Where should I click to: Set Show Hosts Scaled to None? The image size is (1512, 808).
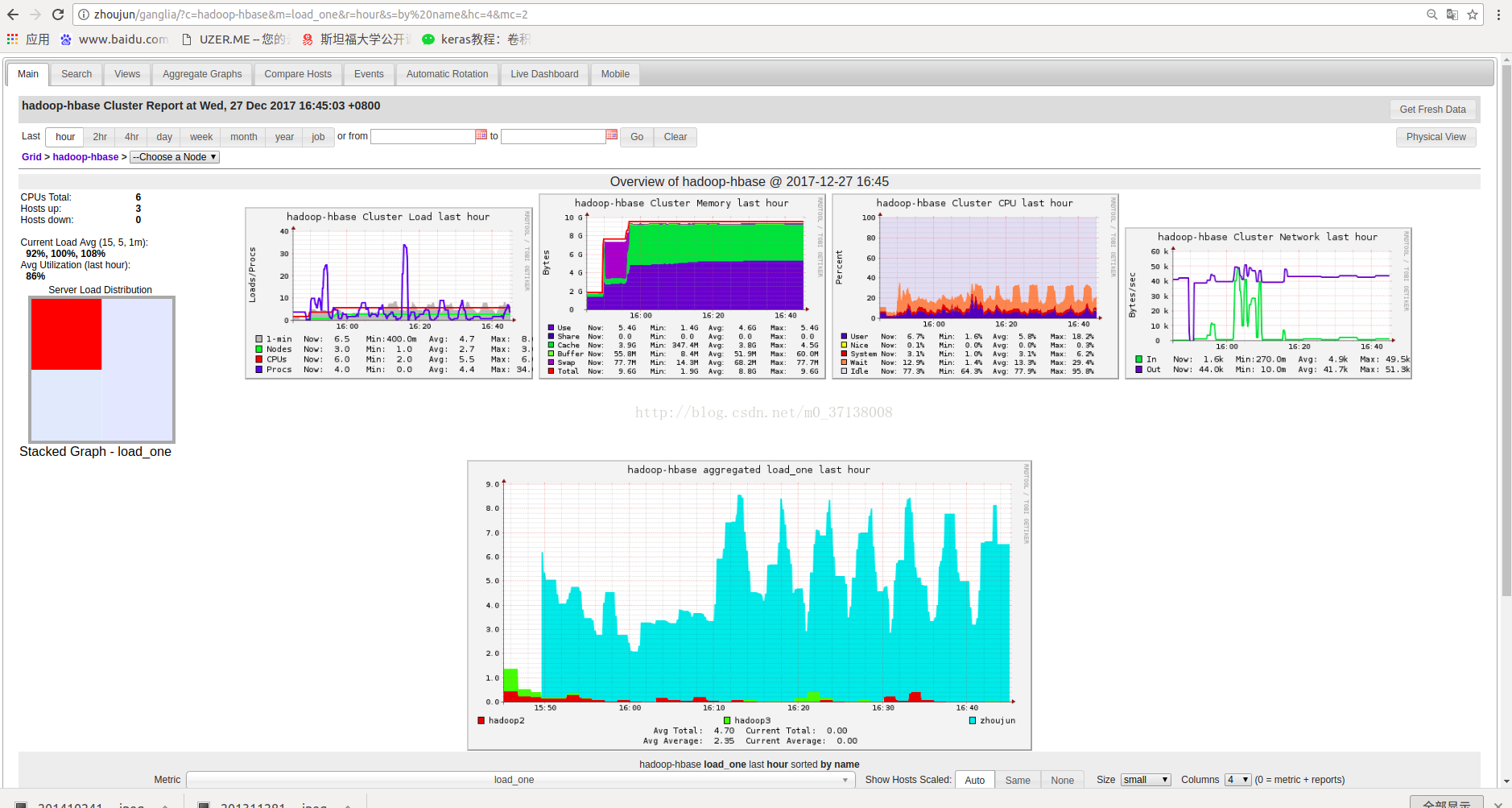click(x=1062, y=780)
